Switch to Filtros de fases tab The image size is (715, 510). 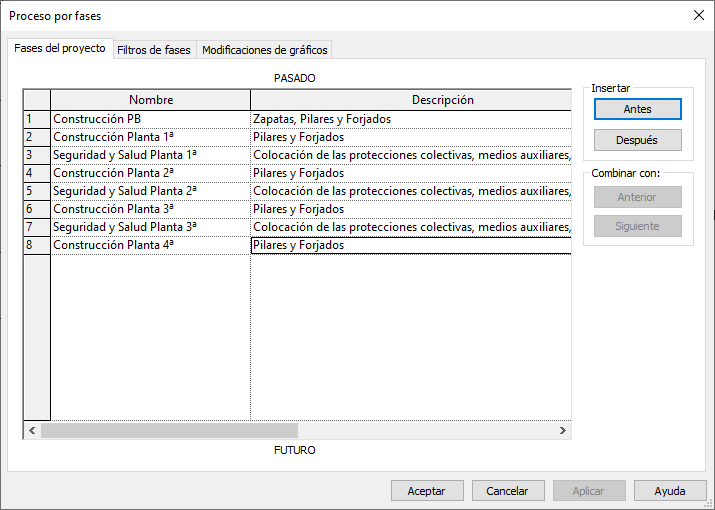(x=154, y=49)
